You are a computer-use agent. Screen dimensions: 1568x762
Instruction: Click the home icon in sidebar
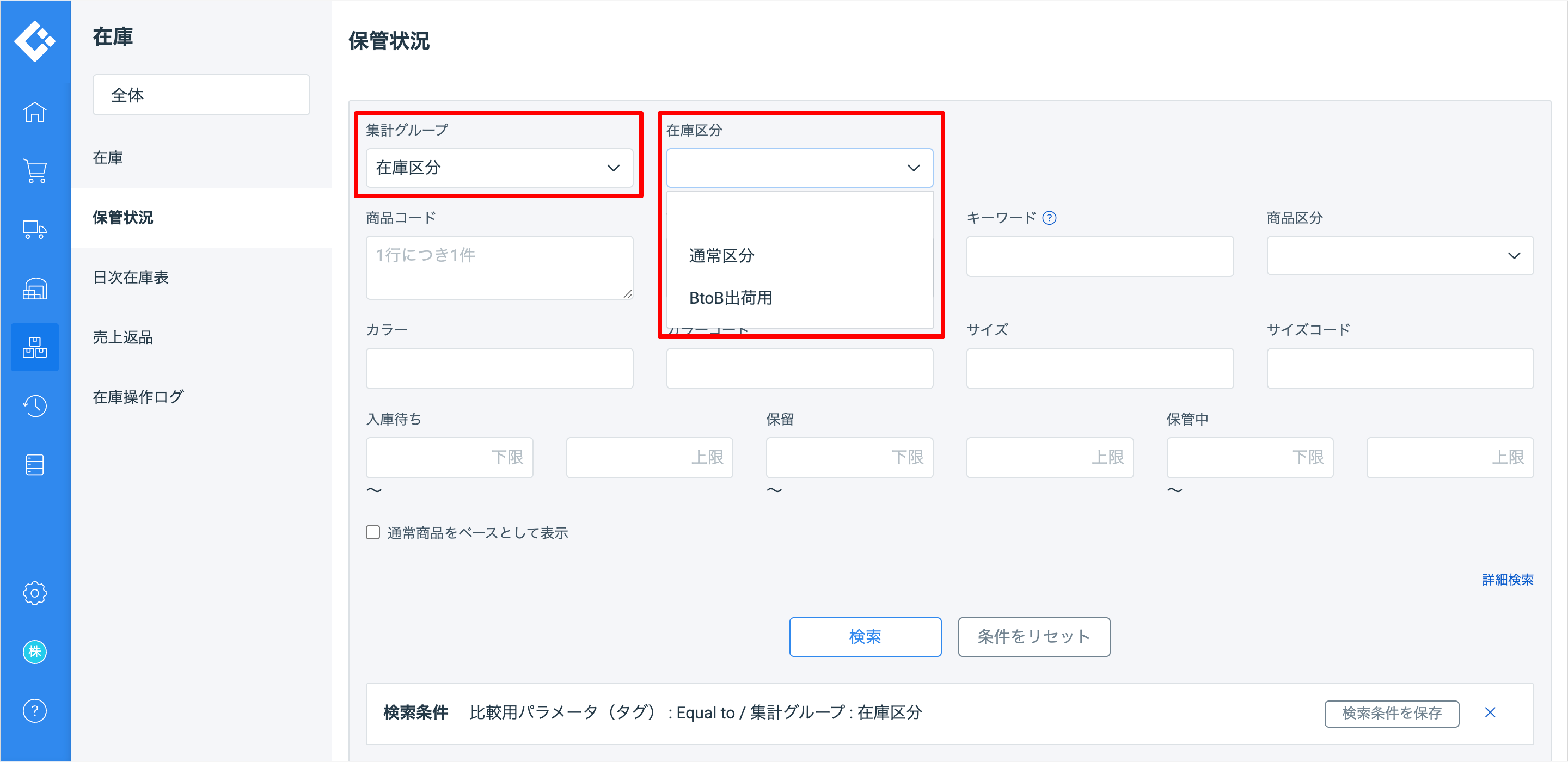35,113
